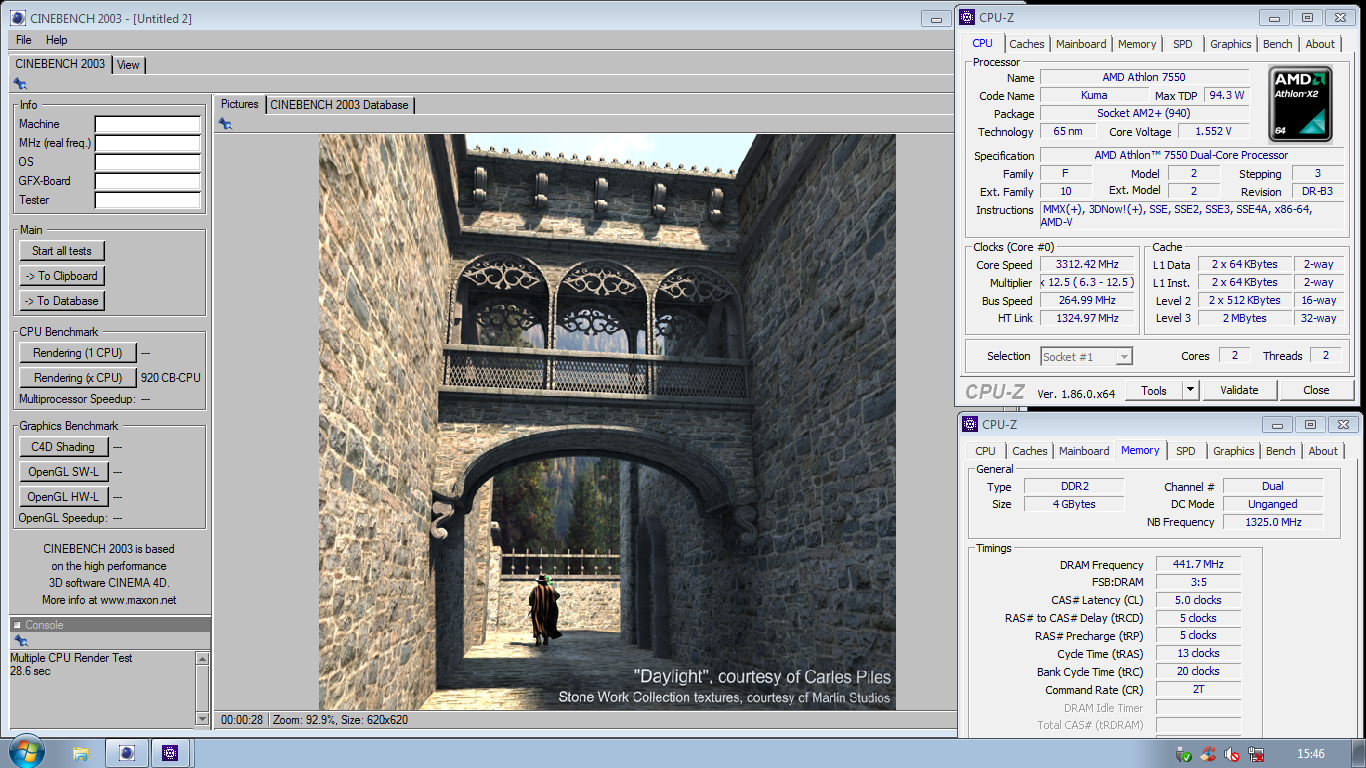
Task: Open the Mainboard tab in upper CPU-Z
Action: (1081, 44)
